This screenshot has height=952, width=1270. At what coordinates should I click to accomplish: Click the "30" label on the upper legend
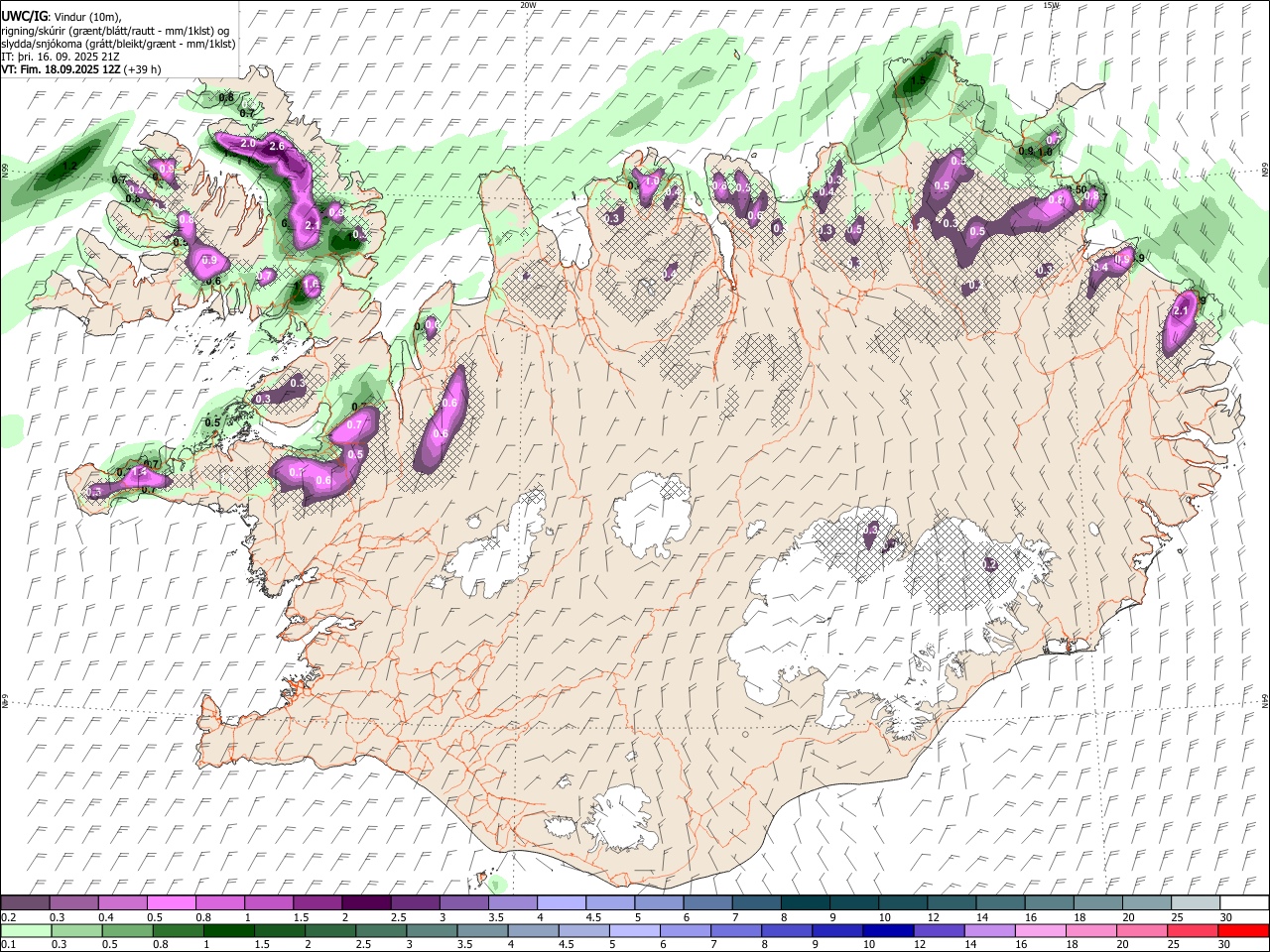point(1226,917)
